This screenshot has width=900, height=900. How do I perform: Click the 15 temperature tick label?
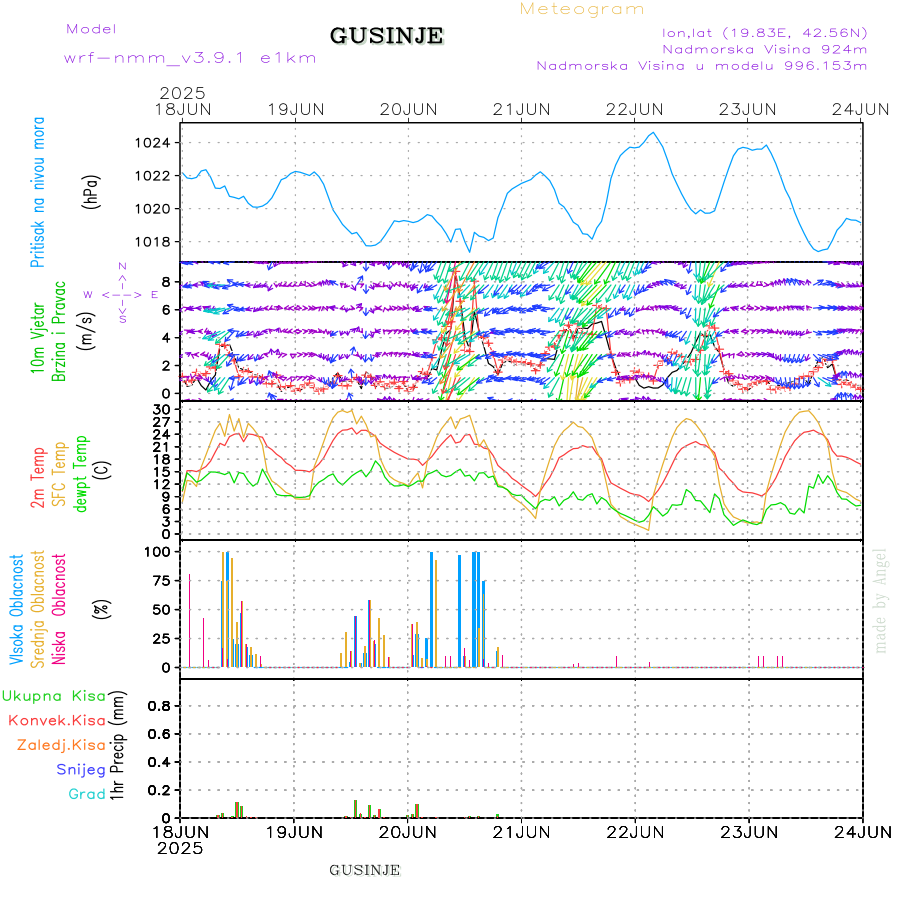pos(161,471)
